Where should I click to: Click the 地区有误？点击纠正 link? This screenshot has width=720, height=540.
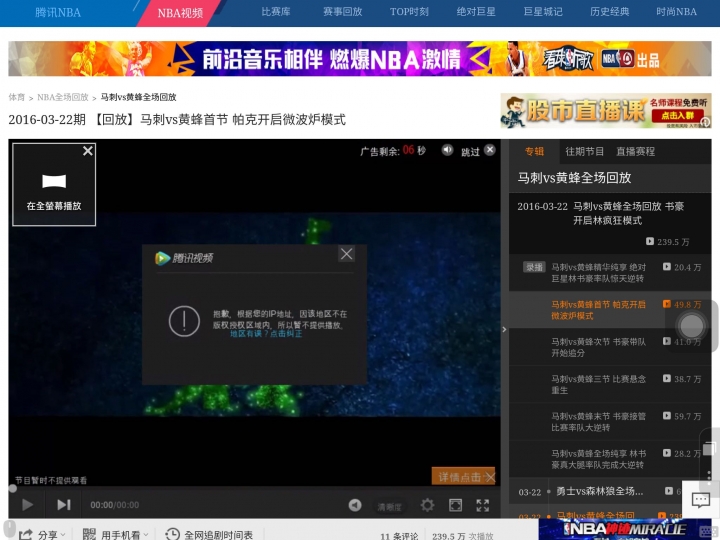[x=266, y=334]
